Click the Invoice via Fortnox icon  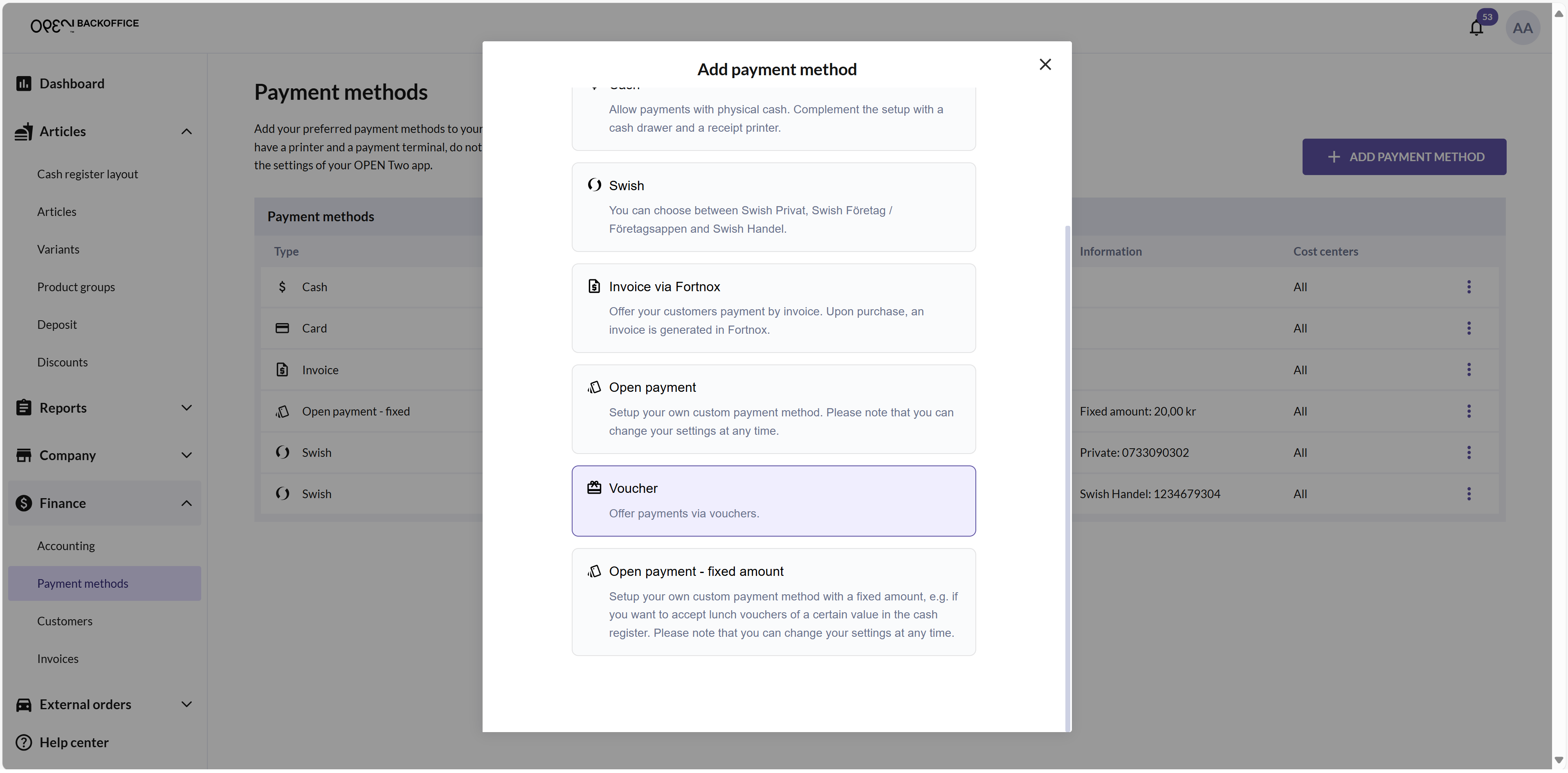594,286
